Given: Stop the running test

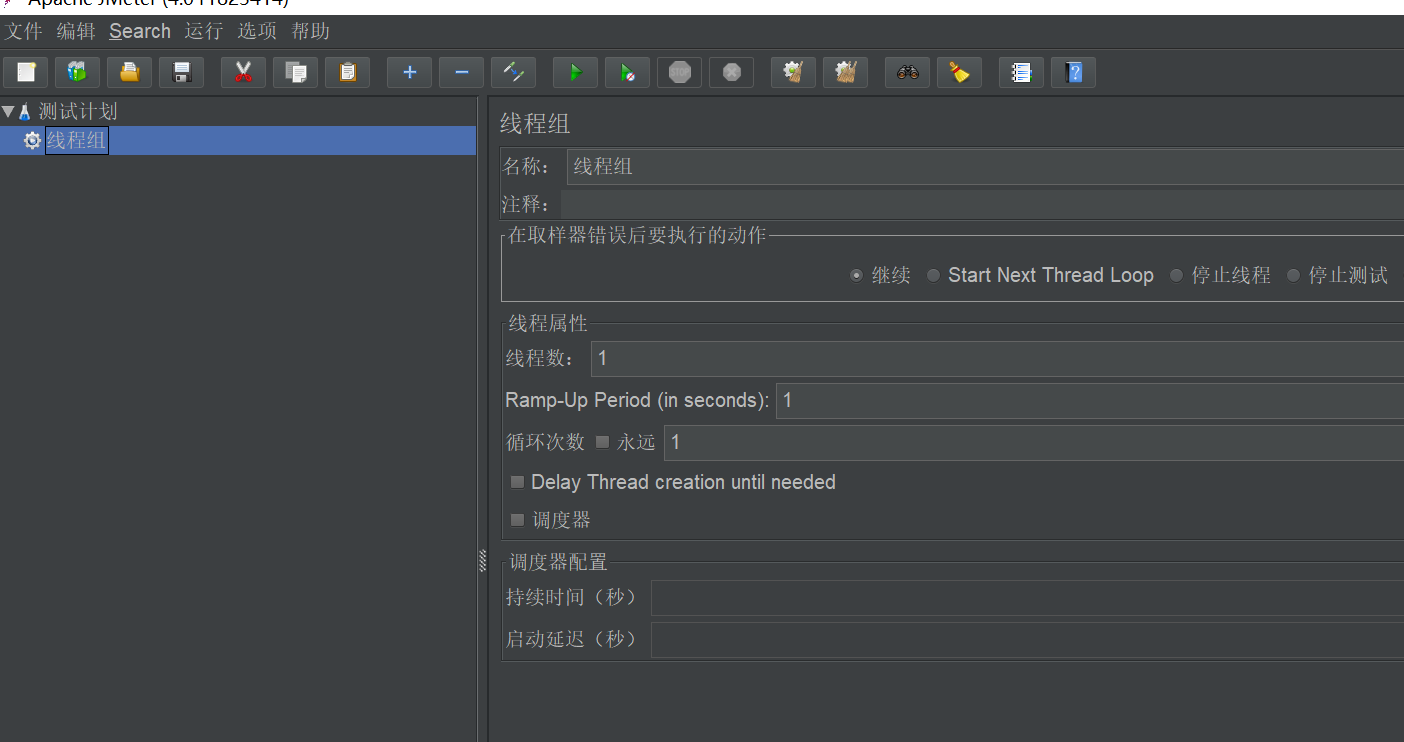Looking at the screenshot, I should [x=679, y=71].
